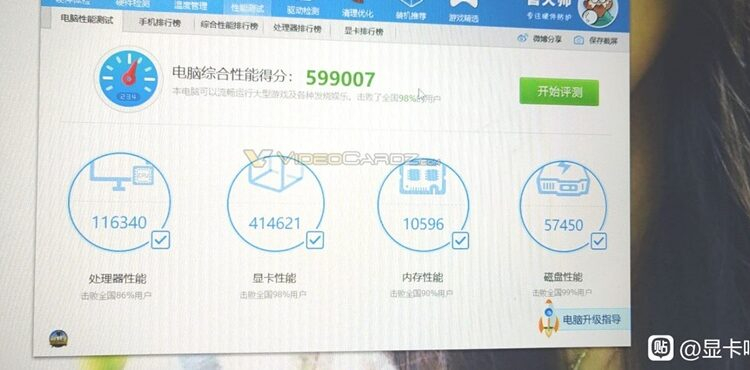The image size is (750, 370).
Task: Uncheck the processor performance (116340) checkbox
Action: 161,239
